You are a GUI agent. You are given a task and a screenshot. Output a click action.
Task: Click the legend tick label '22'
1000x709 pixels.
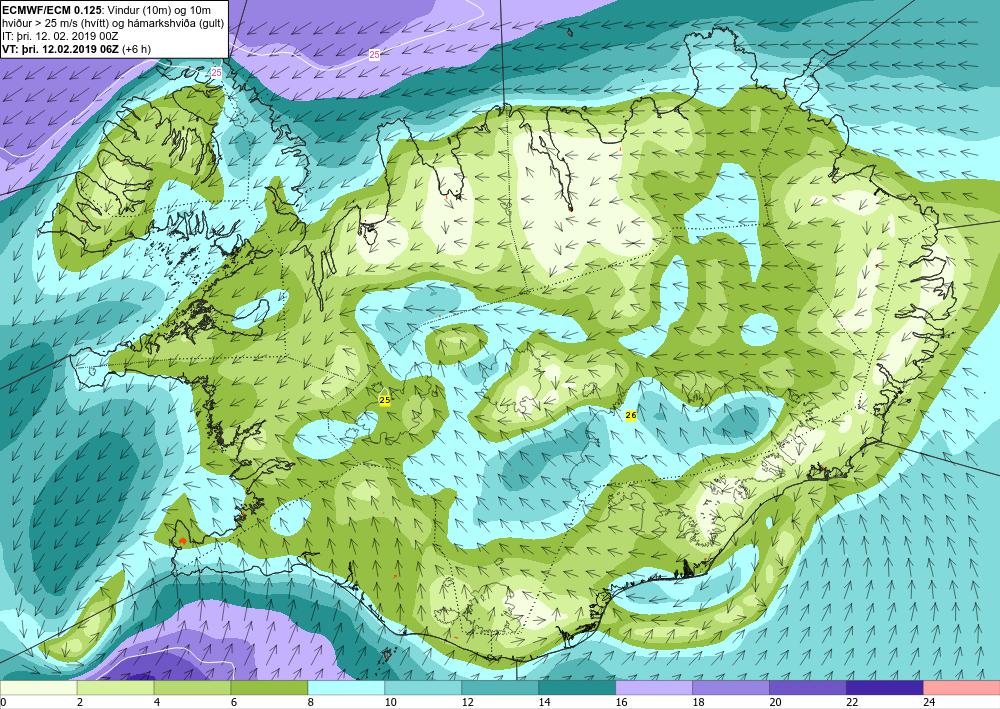point(852,702)
